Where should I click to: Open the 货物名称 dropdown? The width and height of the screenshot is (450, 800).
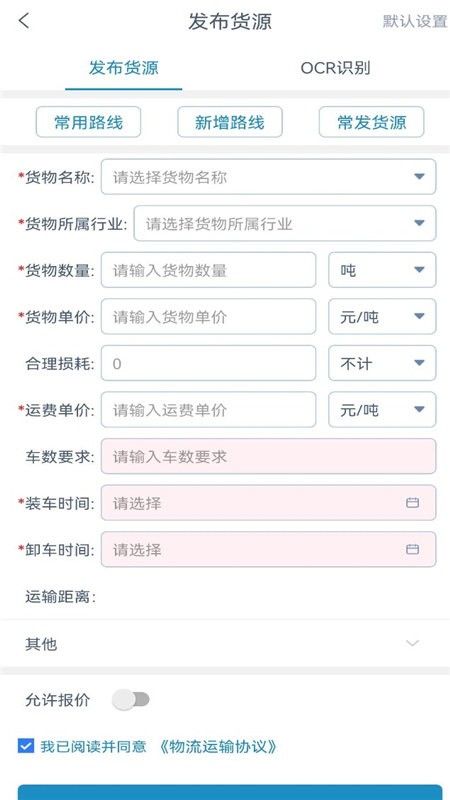(x=268, y=177)
